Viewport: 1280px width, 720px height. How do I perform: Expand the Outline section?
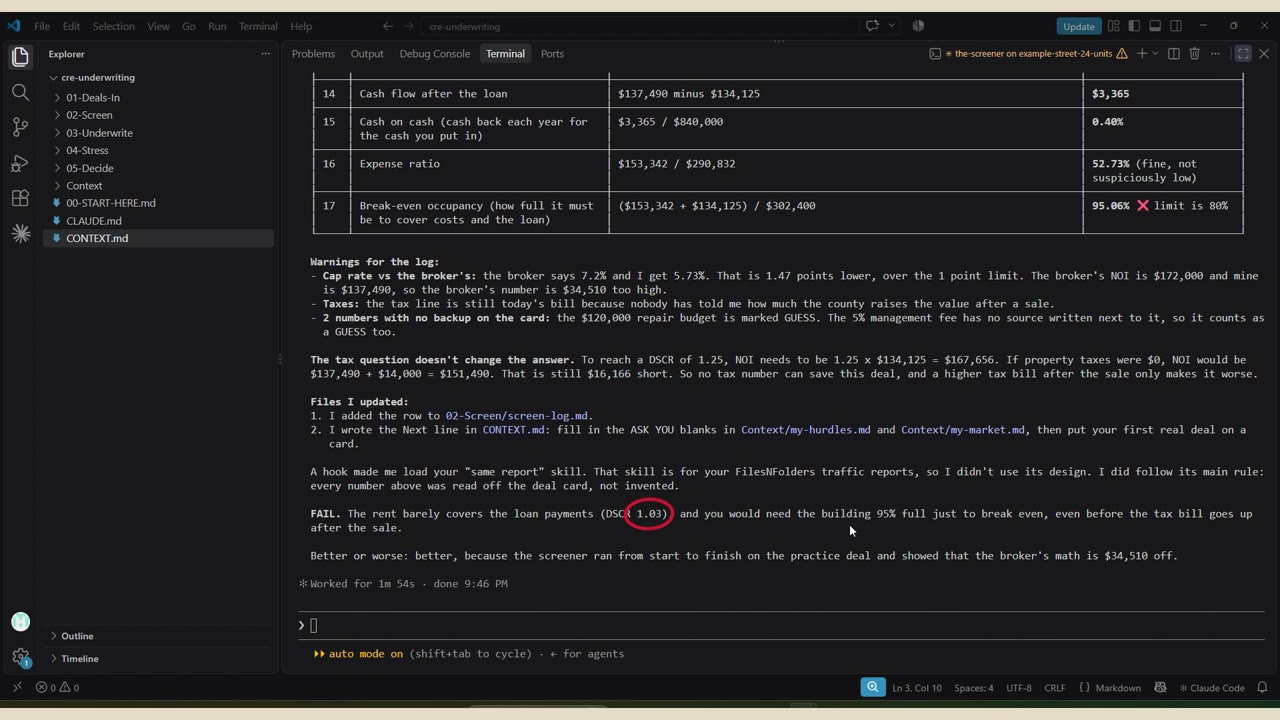(77, 636)
